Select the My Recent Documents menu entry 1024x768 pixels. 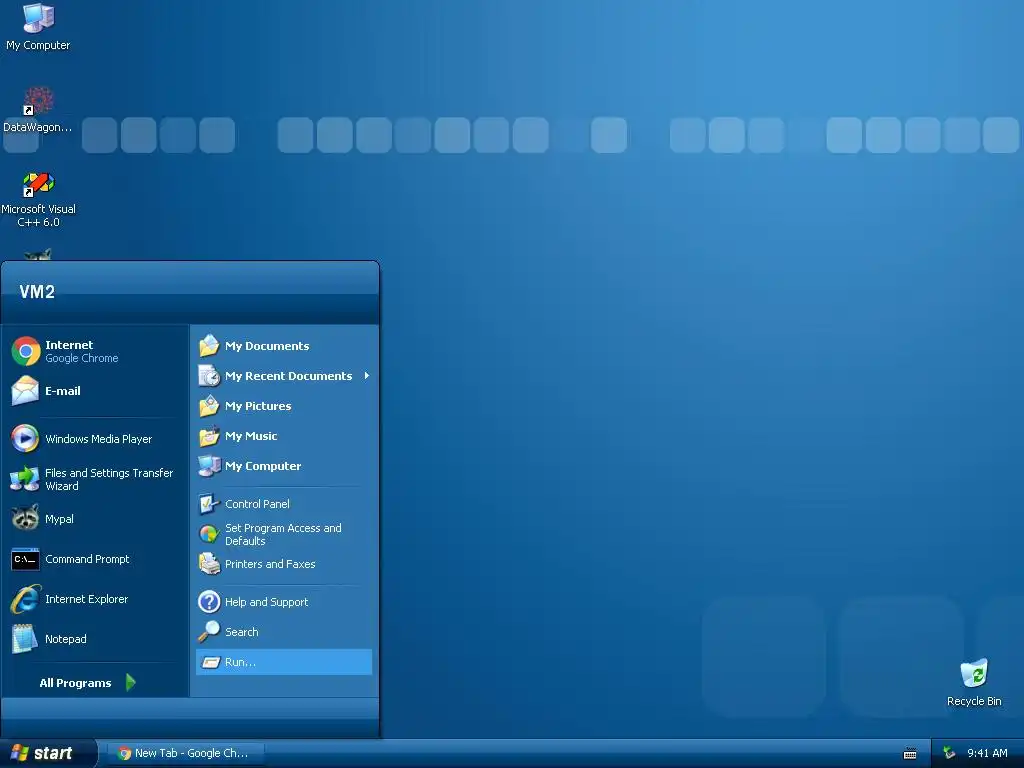coord(284,376)
